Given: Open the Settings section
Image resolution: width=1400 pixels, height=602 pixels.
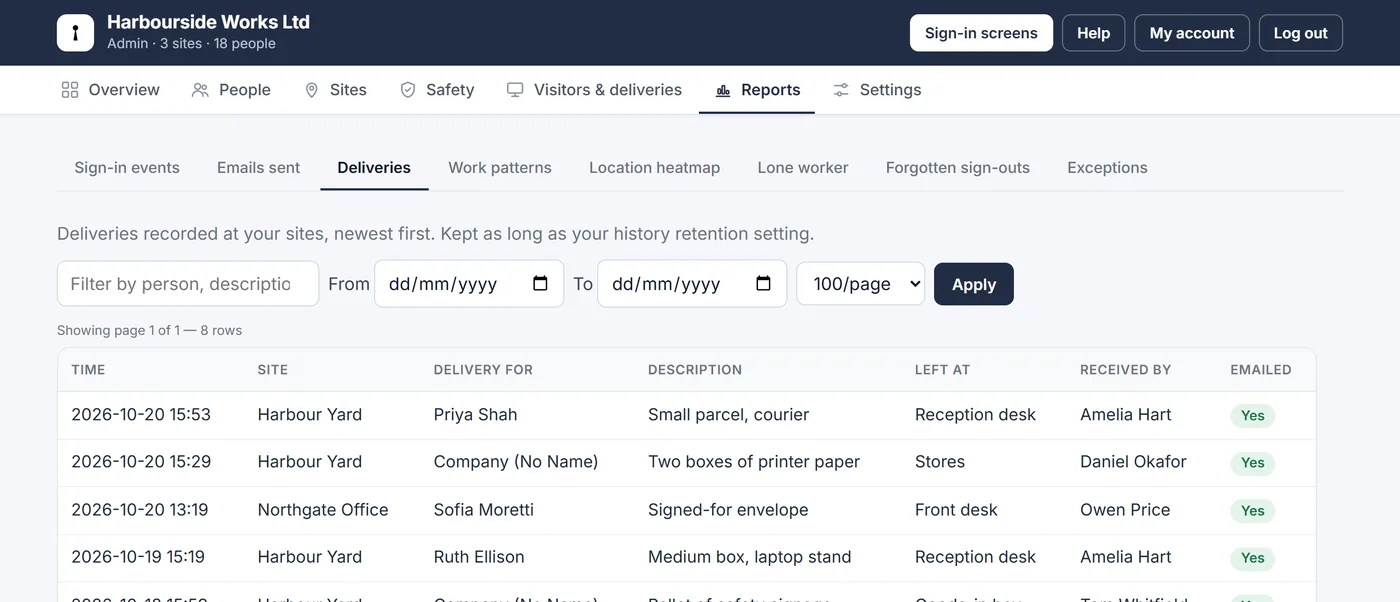Looking at the screenshot, I should click(x=877, y=90).
